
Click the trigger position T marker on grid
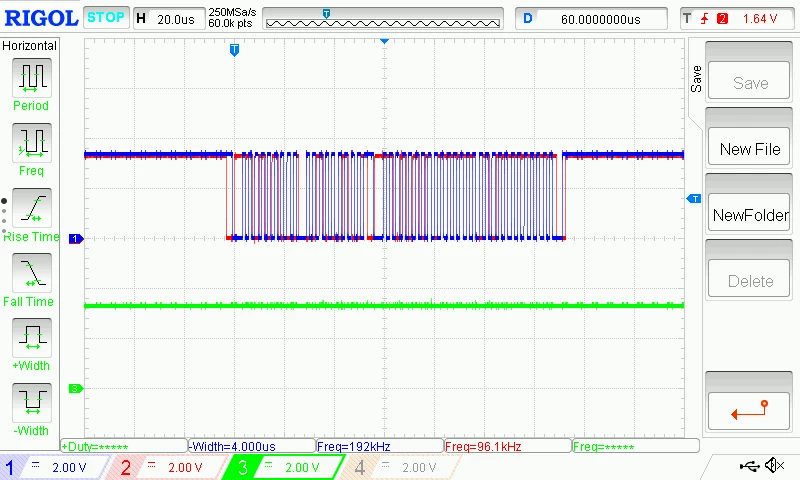[234, 49]
